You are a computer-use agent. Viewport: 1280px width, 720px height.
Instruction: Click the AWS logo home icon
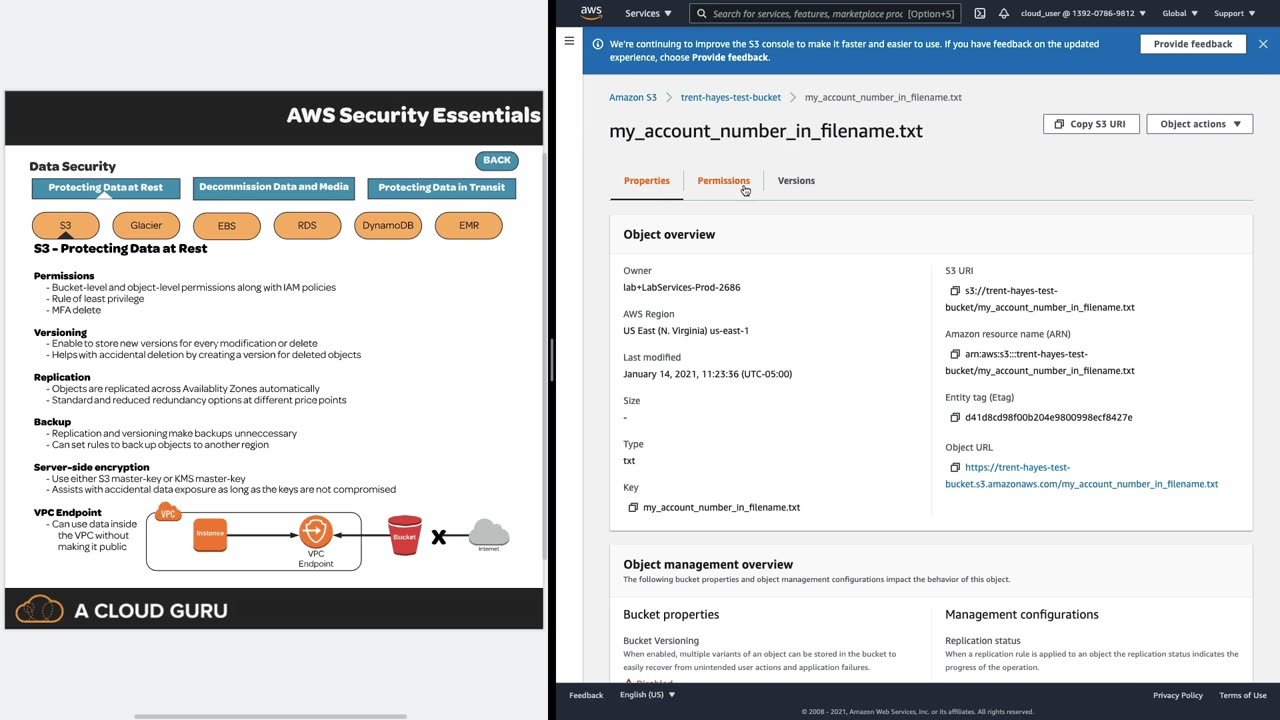click(591, 13)
